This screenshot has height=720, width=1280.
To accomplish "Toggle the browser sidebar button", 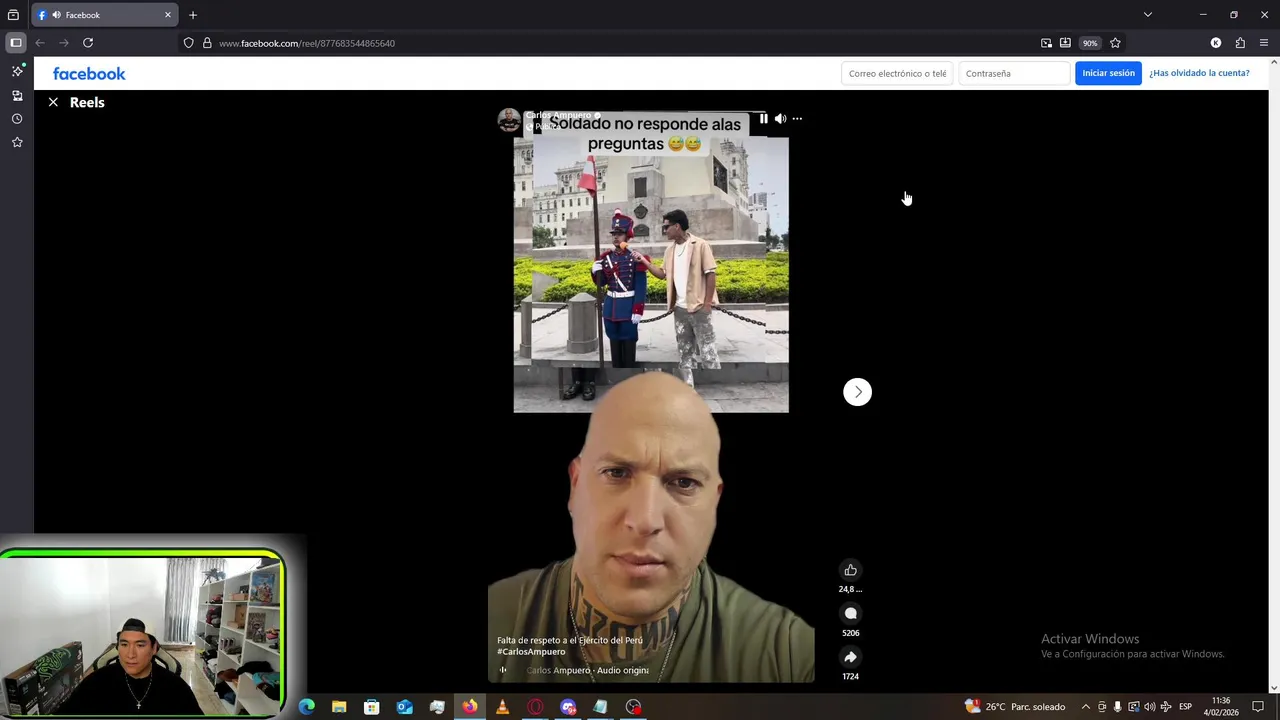I will tap(16, 43).
